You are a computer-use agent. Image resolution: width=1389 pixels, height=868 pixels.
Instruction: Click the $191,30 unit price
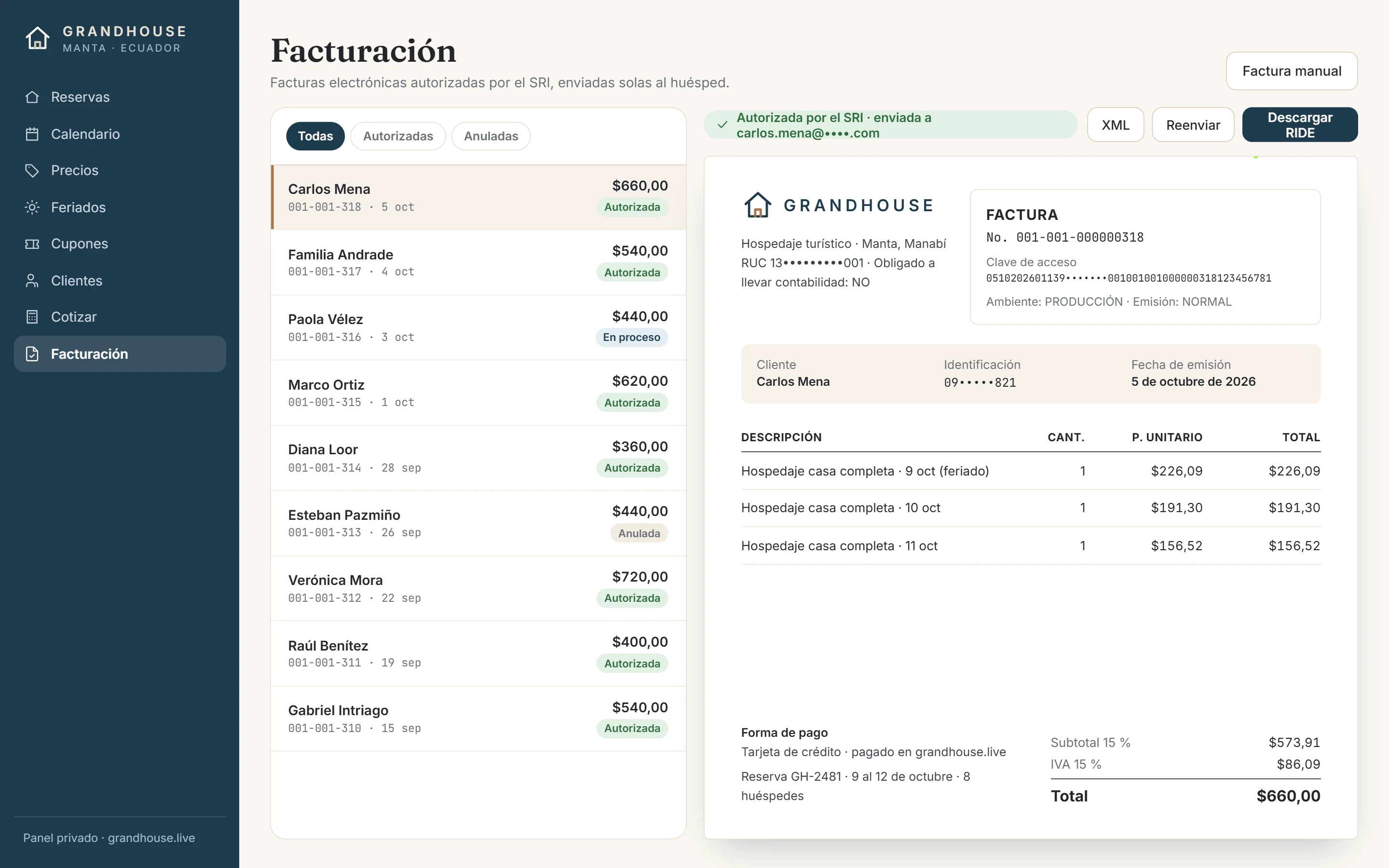(x=1177, y=508)
